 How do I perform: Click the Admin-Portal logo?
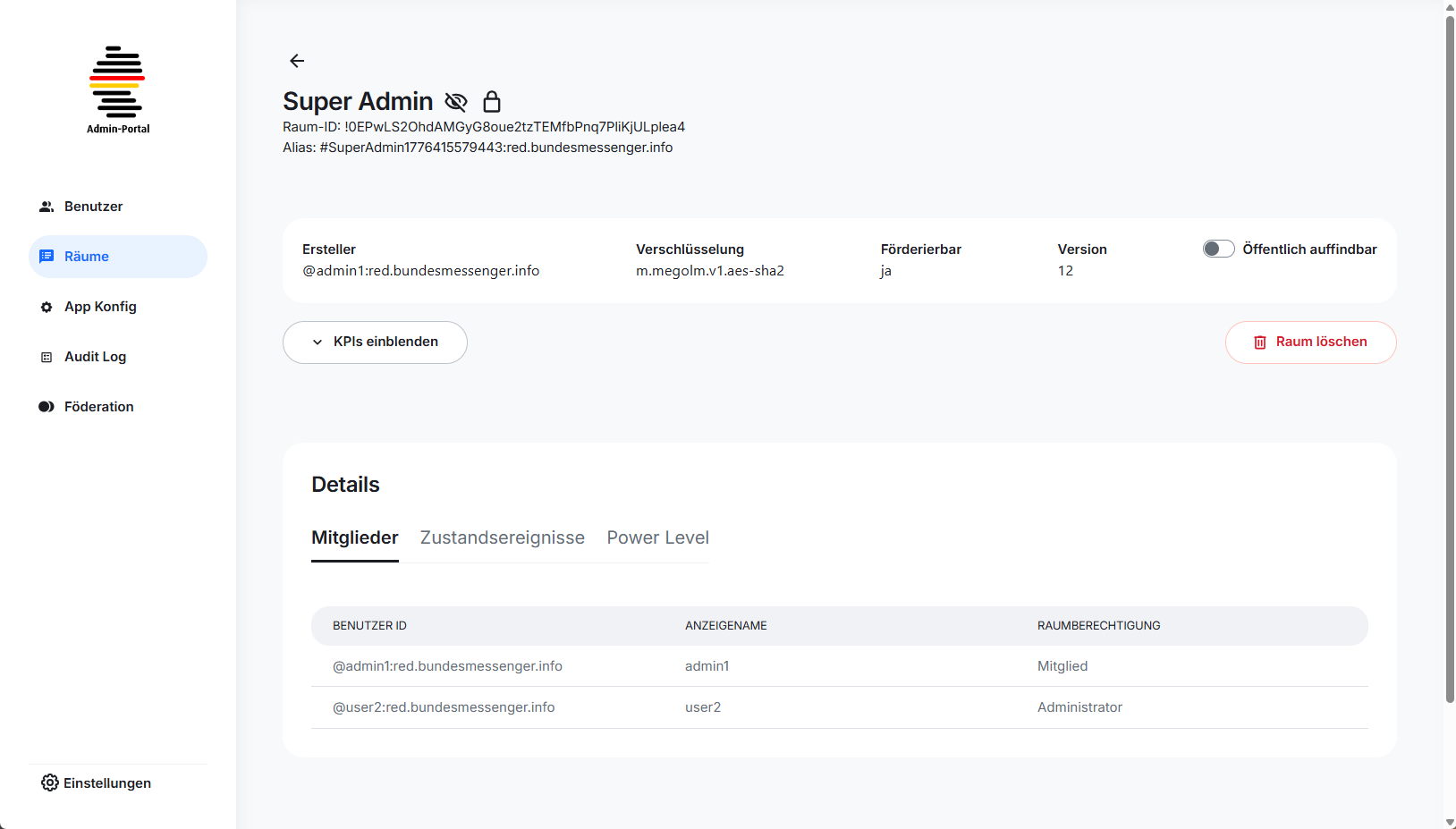(x=118, y=89)
